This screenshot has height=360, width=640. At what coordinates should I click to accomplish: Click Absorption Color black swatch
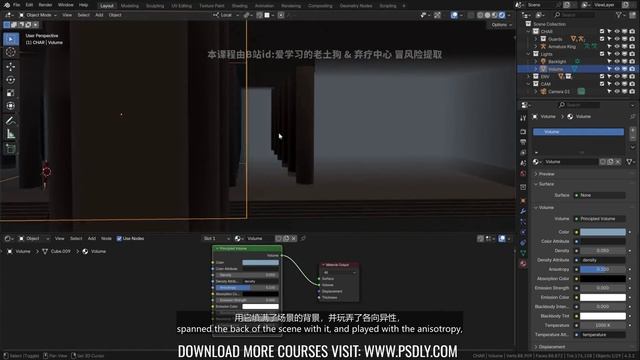[x=603, y=279]
